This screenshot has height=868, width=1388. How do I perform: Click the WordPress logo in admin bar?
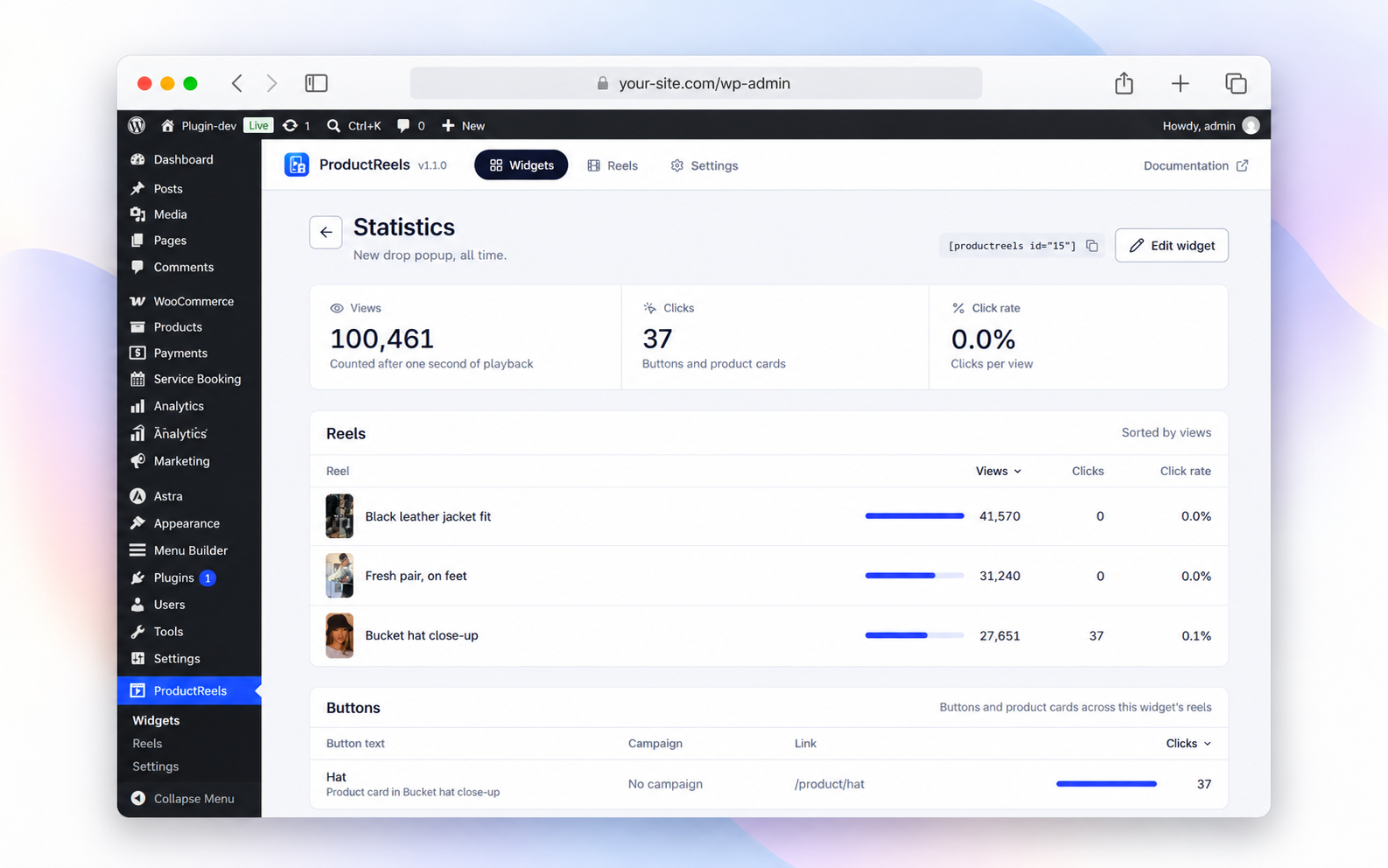[x=137, y=125]
